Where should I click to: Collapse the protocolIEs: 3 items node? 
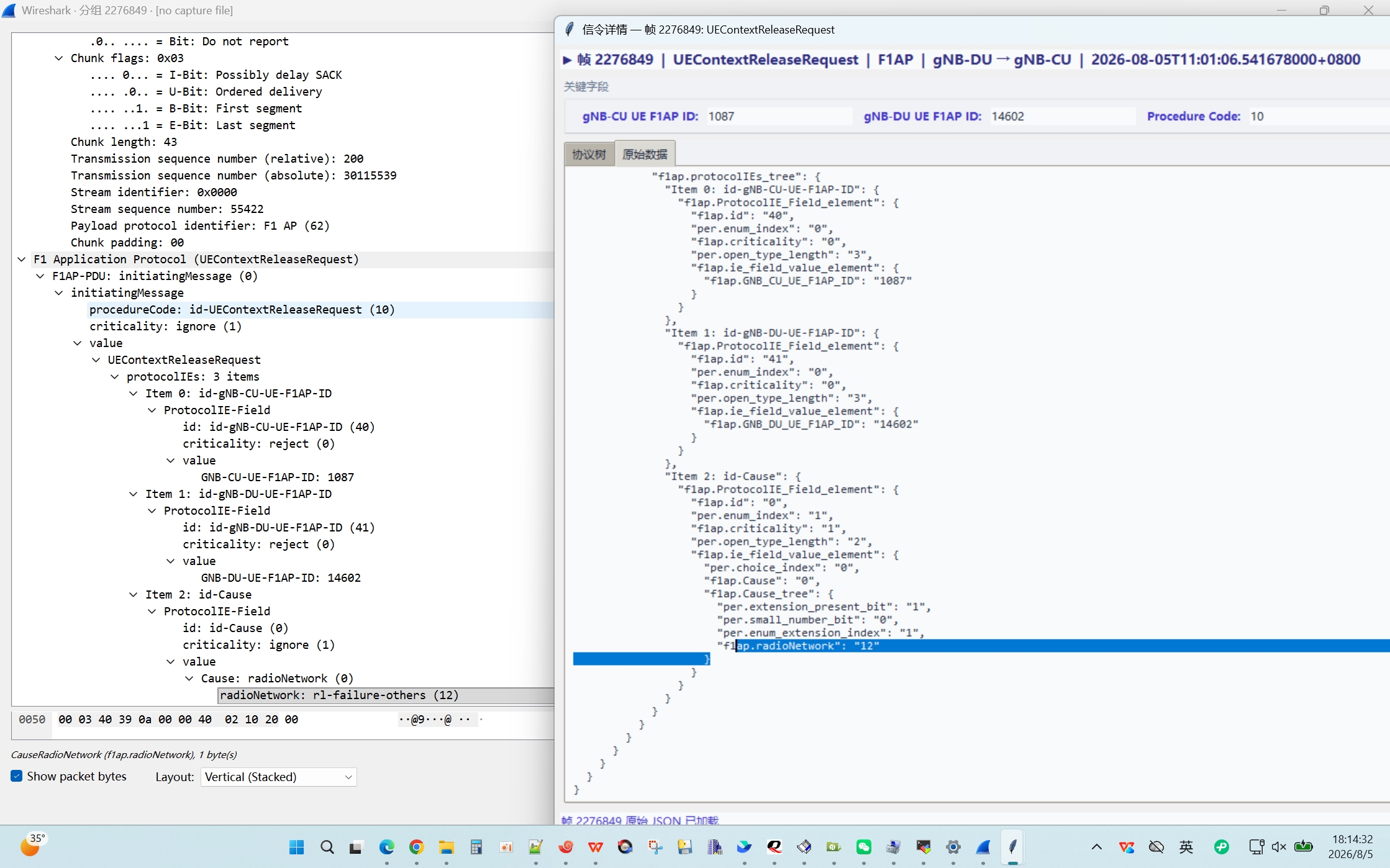click(114, 376)
